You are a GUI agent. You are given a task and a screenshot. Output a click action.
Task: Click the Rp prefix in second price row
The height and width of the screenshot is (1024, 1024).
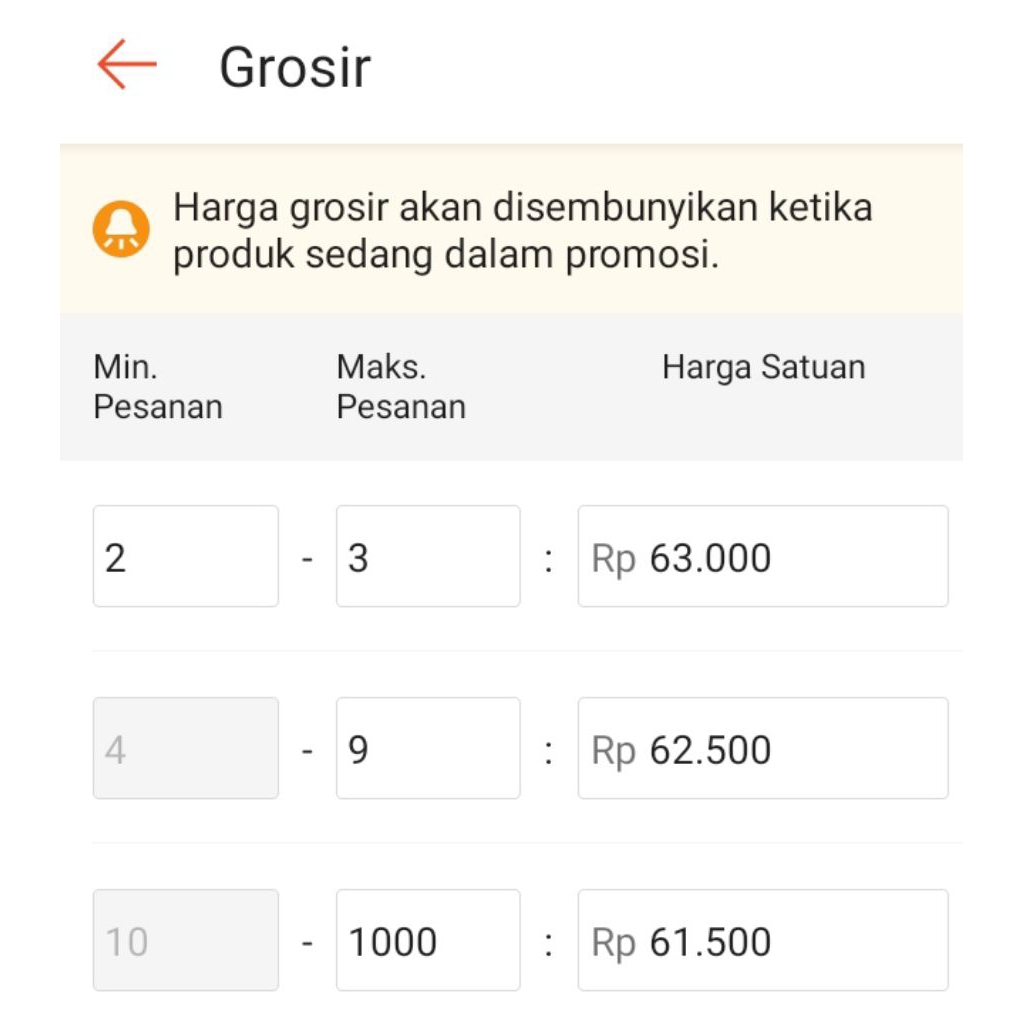tap(614, 750)
